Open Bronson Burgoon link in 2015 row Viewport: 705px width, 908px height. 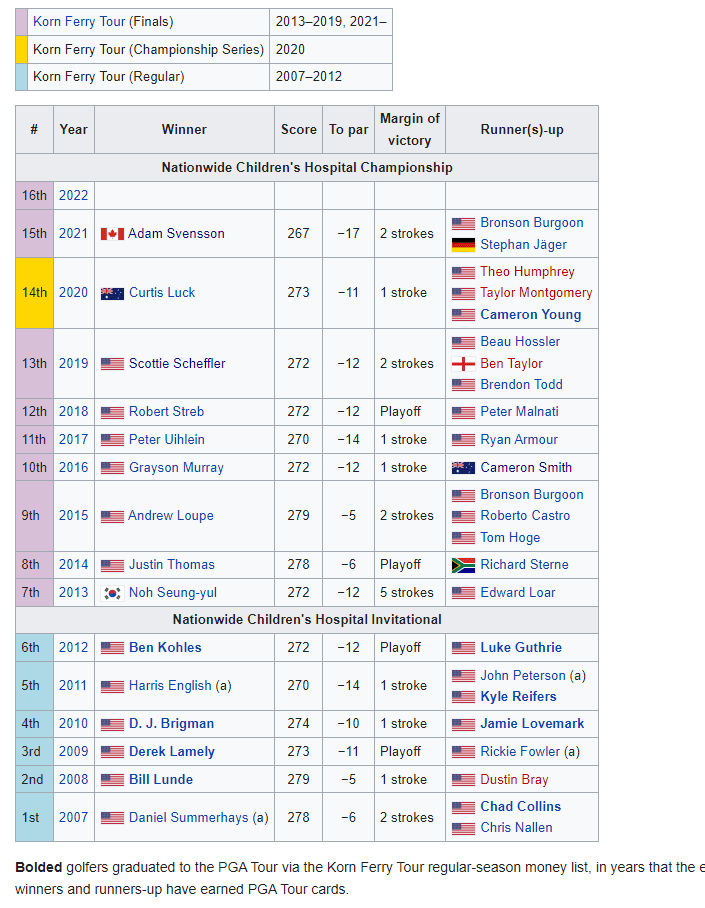(x=532, y=495)
